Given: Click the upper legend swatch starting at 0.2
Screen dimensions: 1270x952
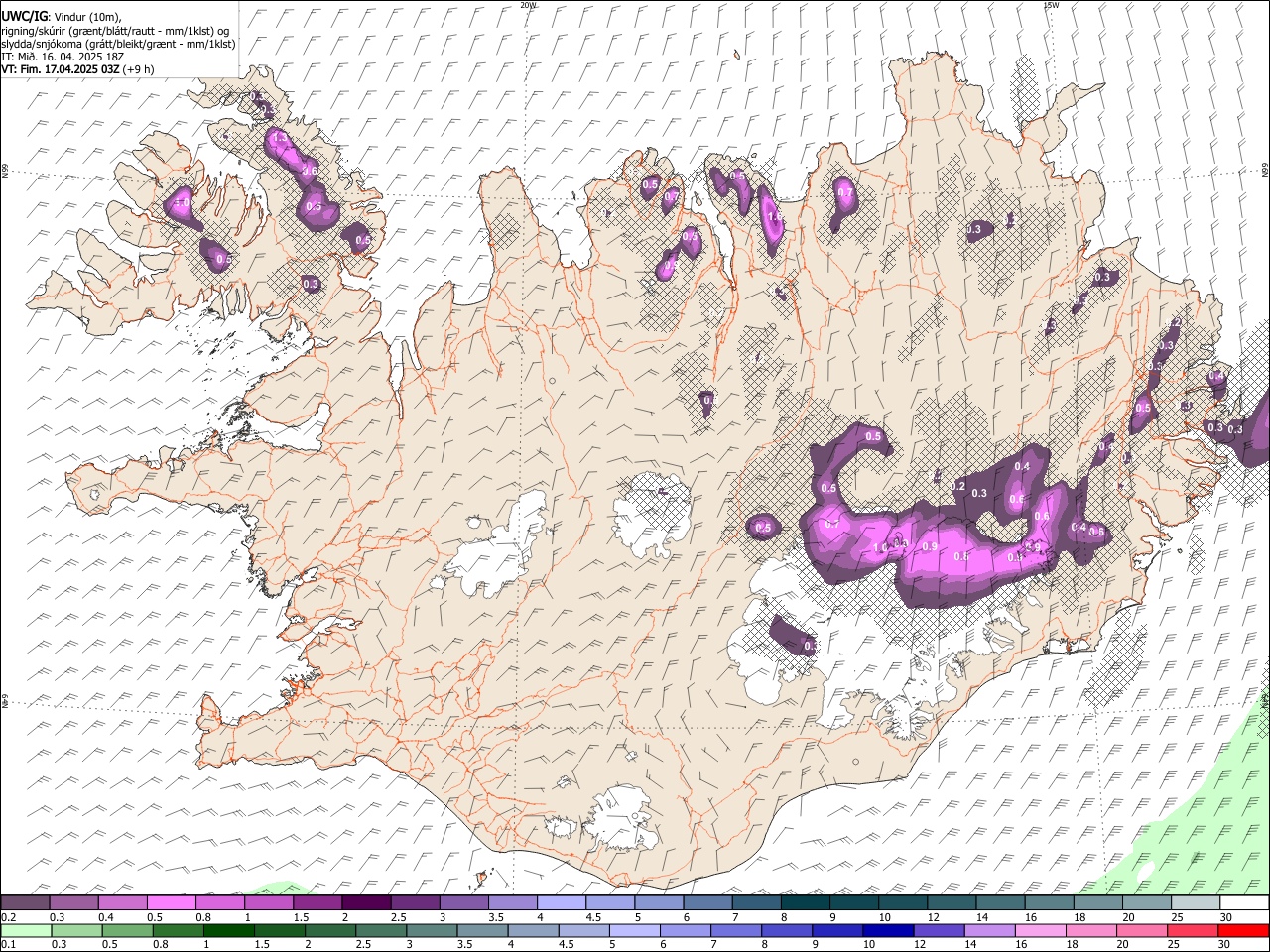Looking at the screenshot, I should coord(25,902).
